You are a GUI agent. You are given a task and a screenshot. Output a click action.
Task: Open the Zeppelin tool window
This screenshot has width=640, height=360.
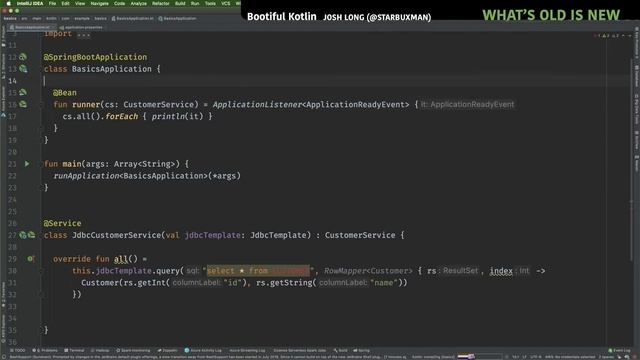pos(167,350)
